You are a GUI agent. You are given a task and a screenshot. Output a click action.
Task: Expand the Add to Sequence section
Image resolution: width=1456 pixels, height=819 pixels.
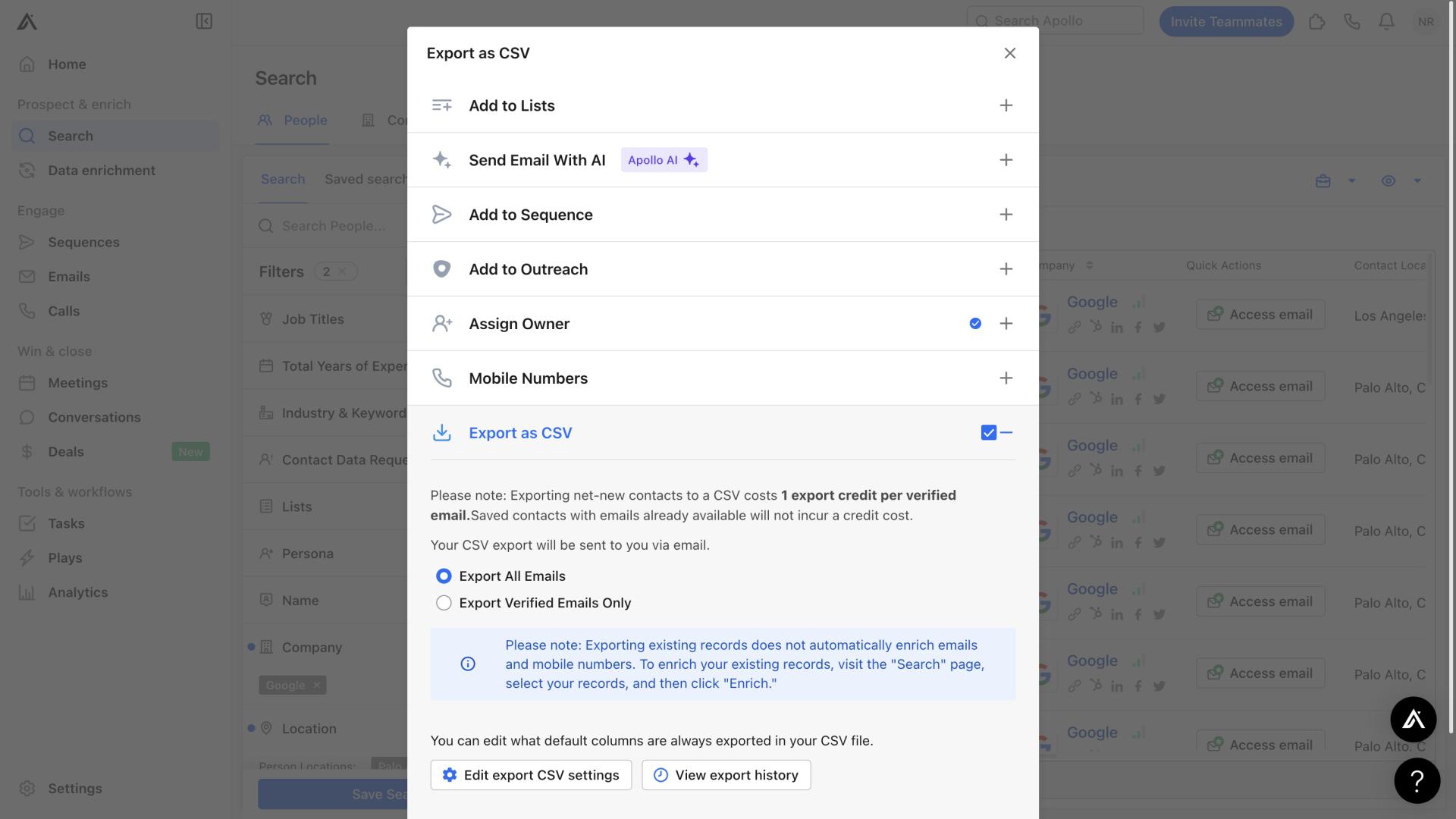coord(1005,214)
